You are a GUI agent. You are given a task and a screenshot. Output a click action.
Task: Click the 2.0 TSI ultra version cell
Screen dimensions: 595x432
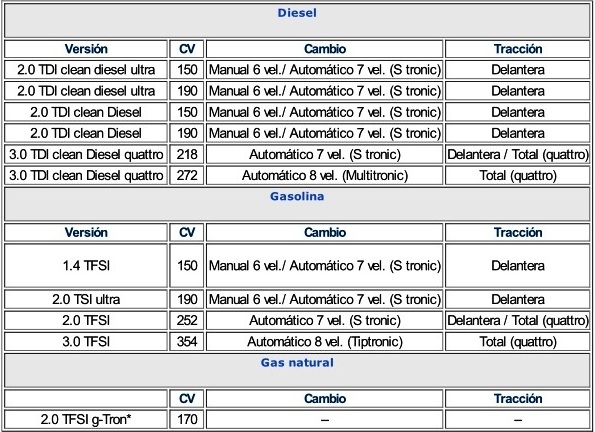[x=86, y=300]
